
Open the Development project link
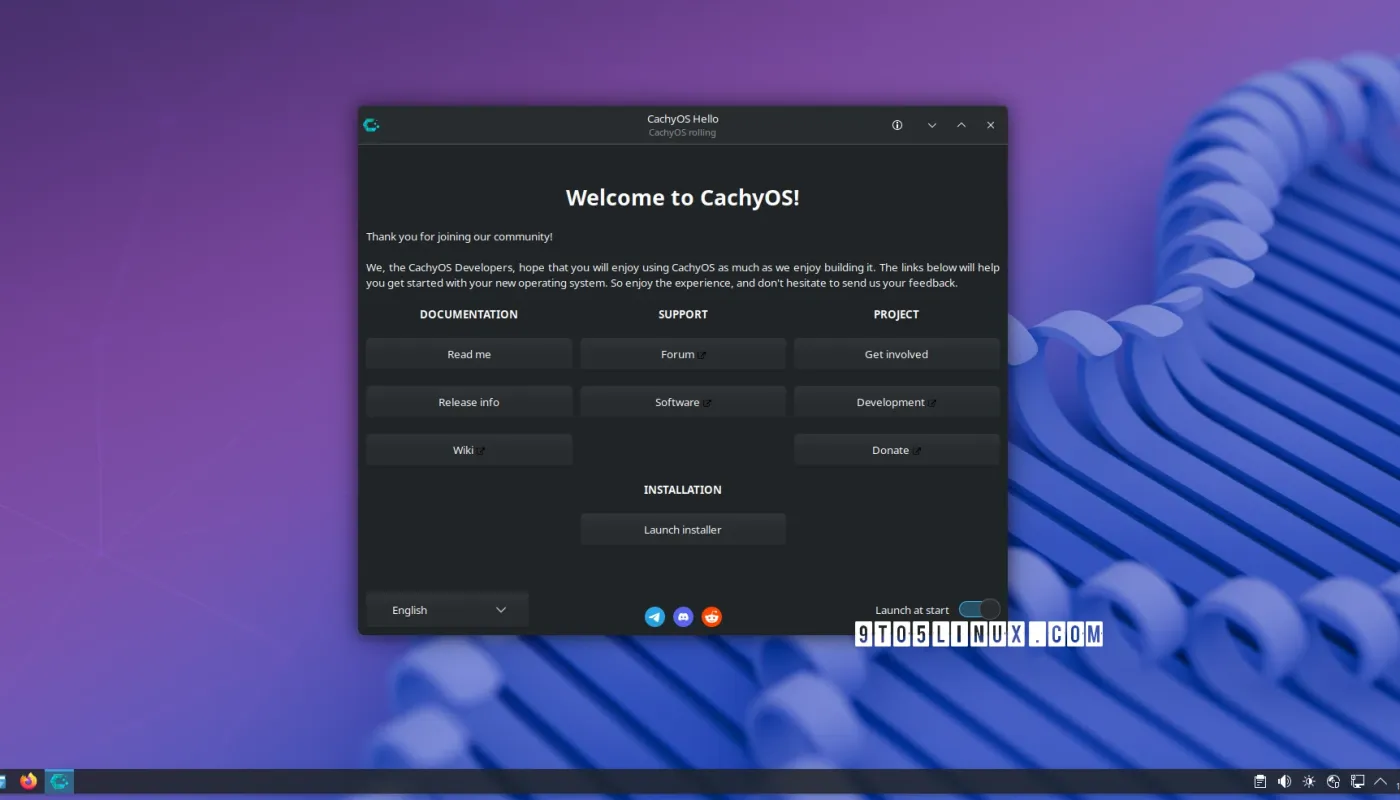tap(897, 402)
